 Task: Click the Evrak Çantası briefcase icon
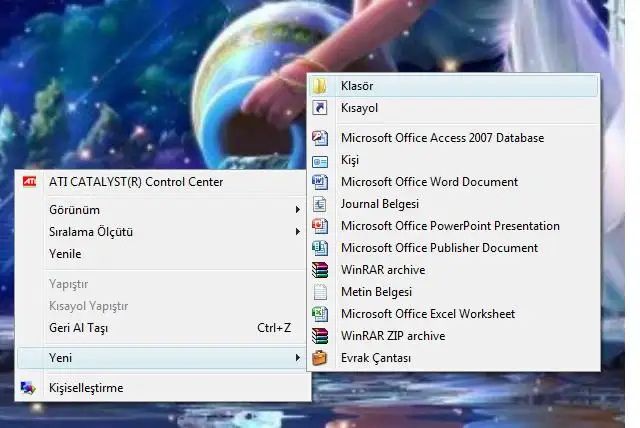pos(320,358)
